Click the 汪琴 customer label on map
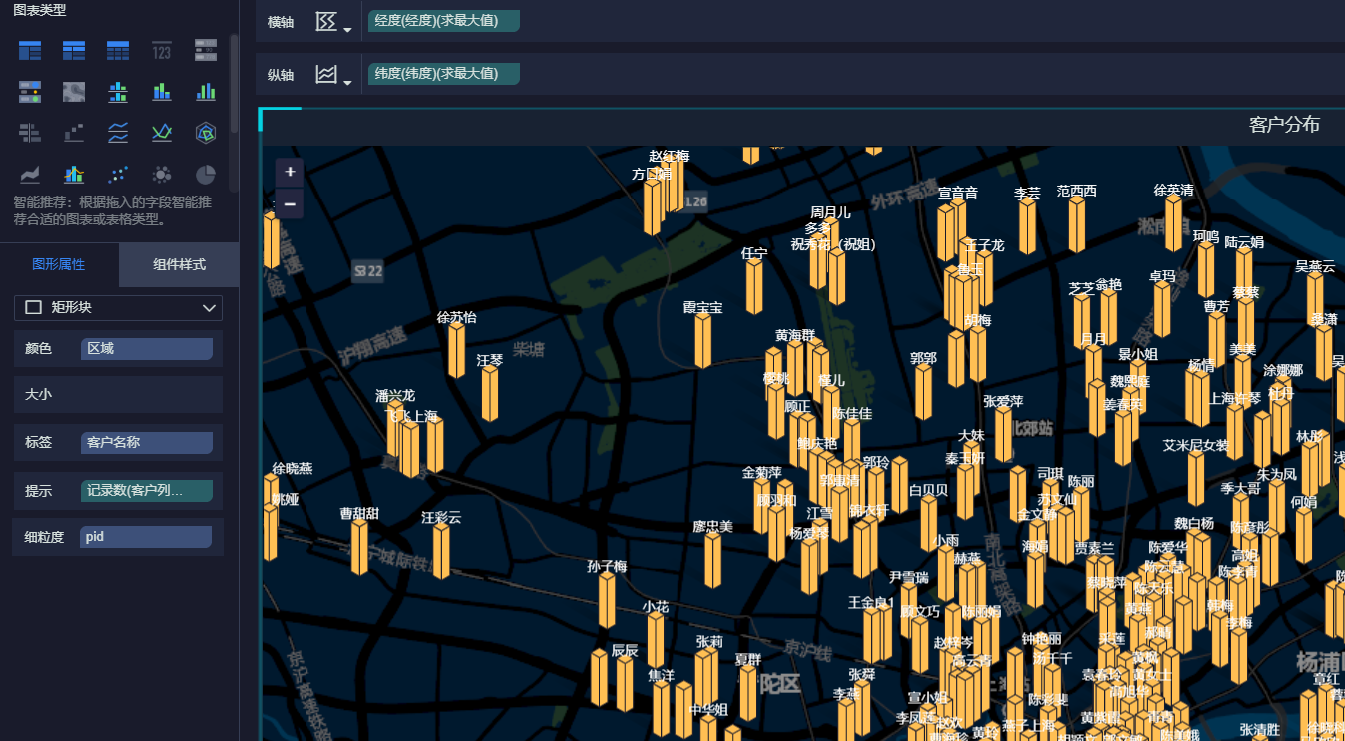The image size is (1345, 741). tap(490, 360)
